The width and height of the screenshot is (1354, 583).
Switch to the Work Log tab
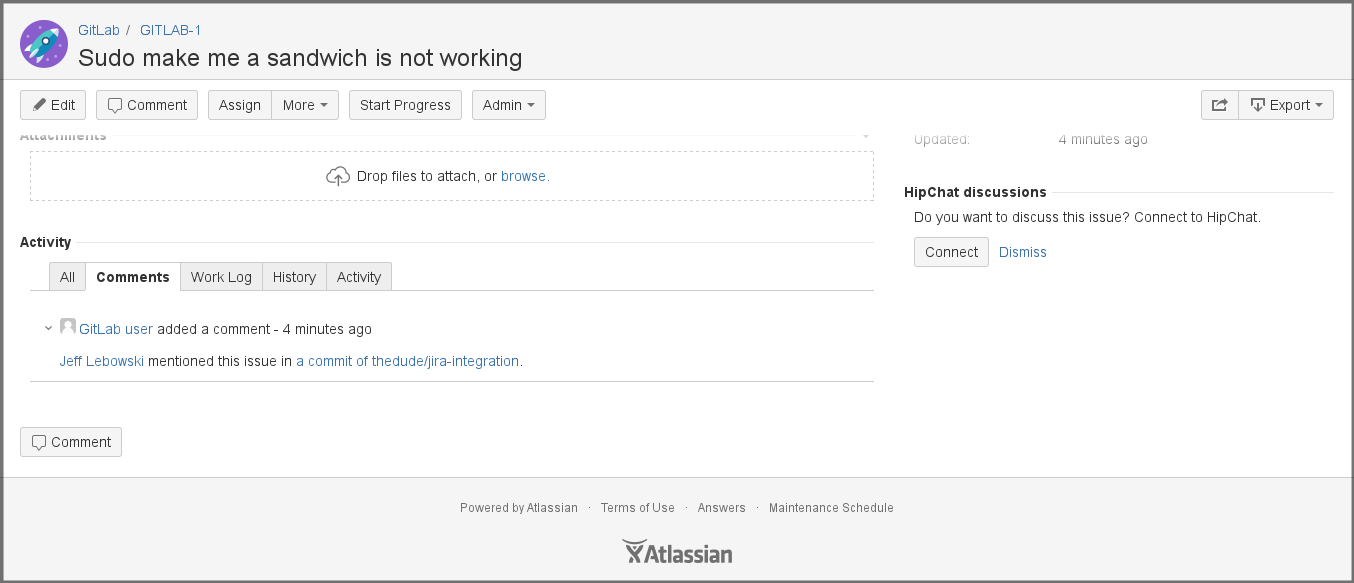coord(221,276)
